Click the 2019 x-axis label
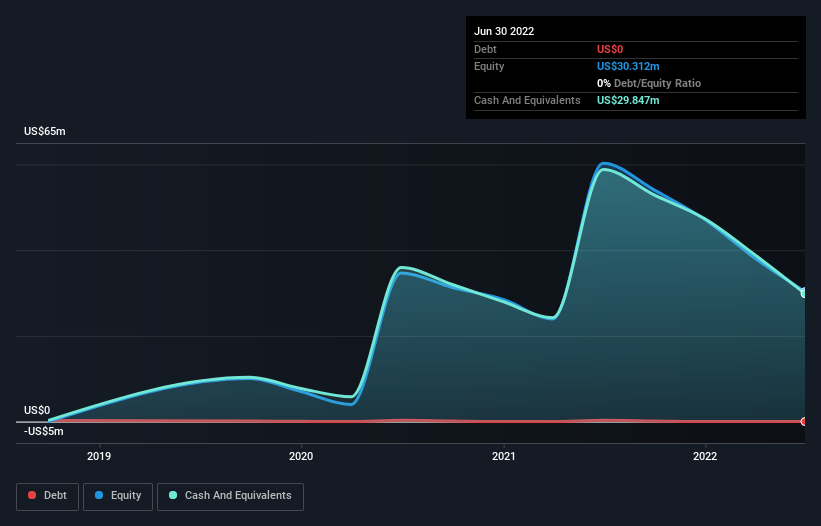 pyautogui.click(x=99, y=456)
